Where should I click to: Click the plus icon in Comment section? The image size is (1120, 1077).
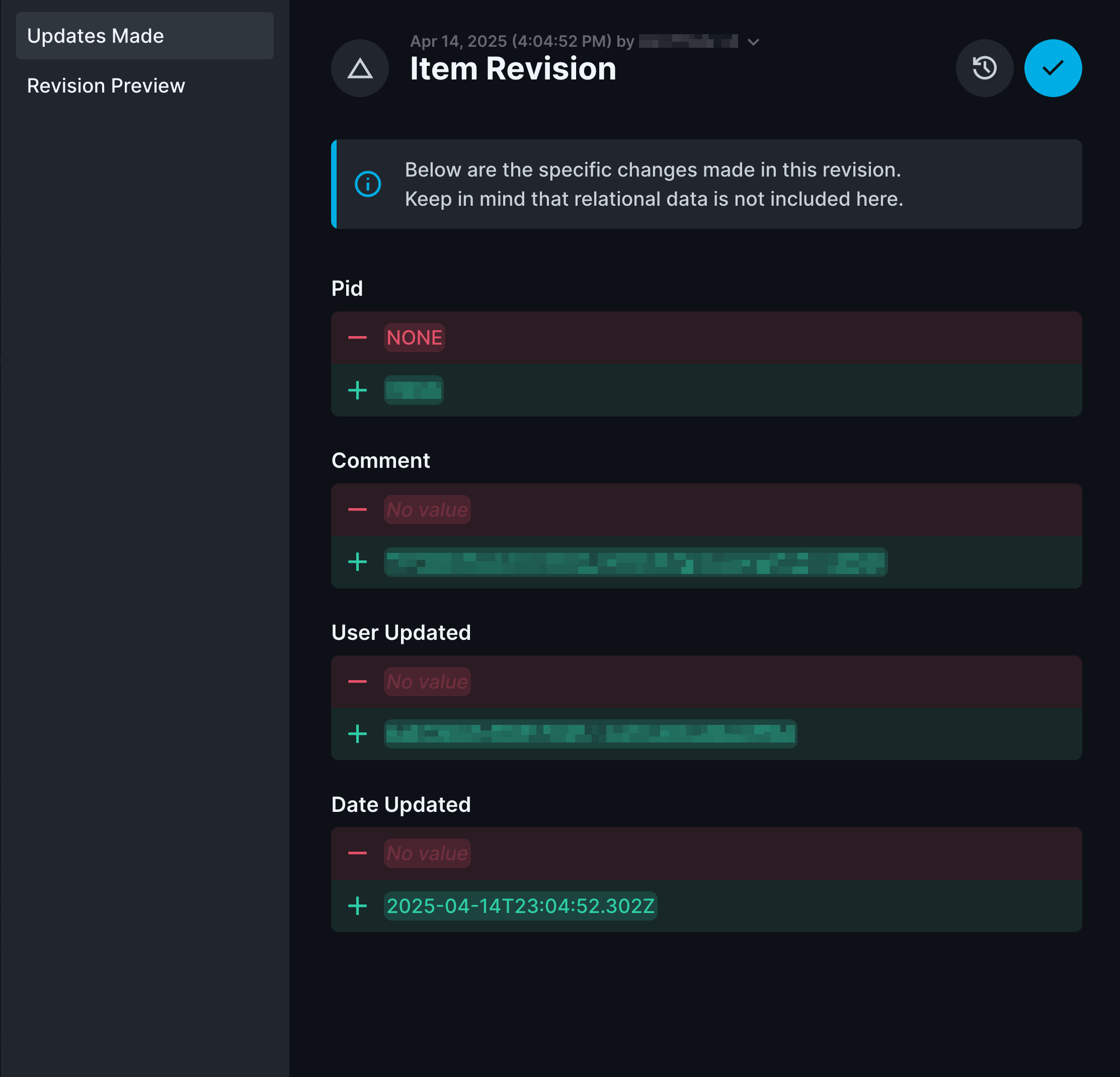coord(357,562)
